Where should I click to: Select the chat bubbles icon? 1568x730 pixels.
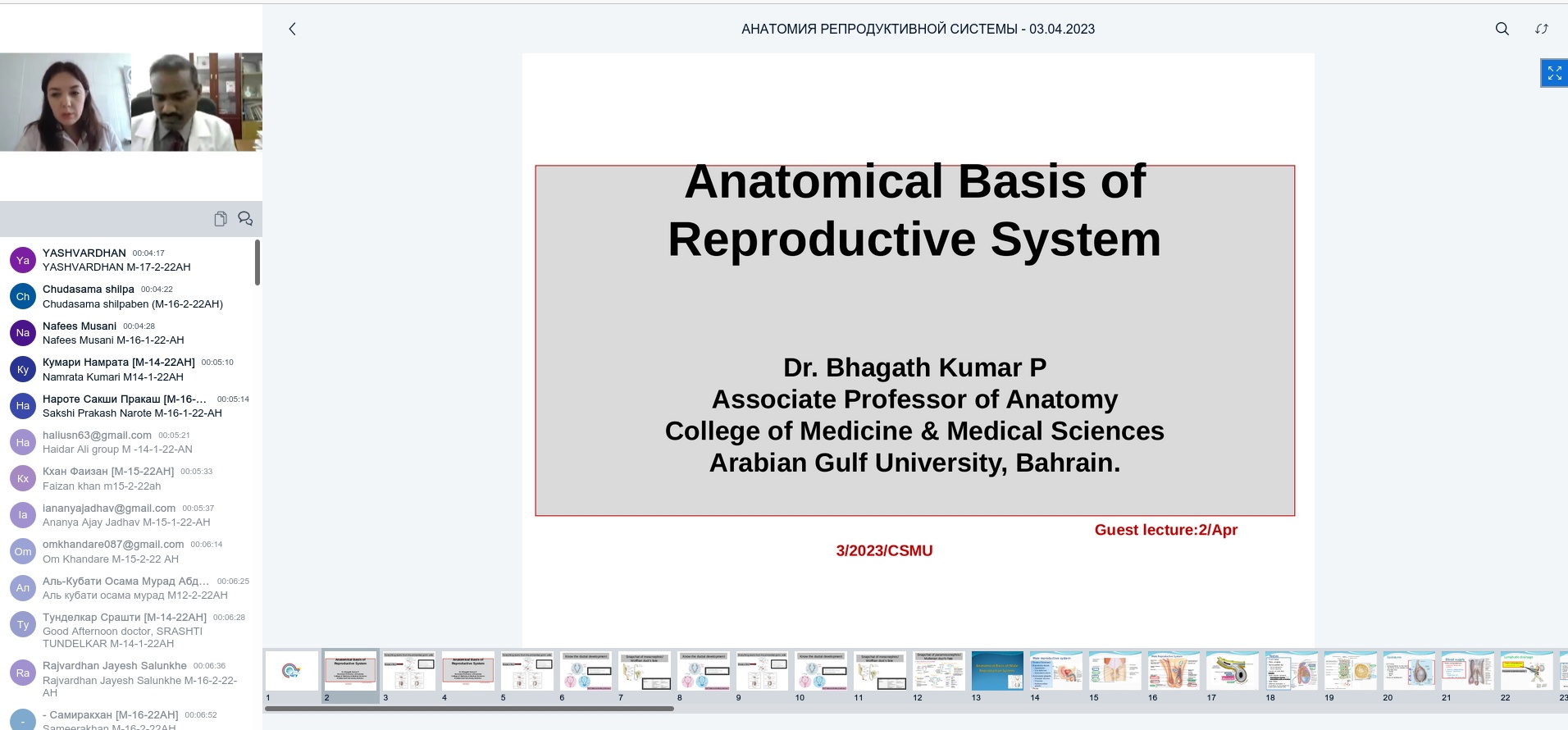[x=245, y=218]
